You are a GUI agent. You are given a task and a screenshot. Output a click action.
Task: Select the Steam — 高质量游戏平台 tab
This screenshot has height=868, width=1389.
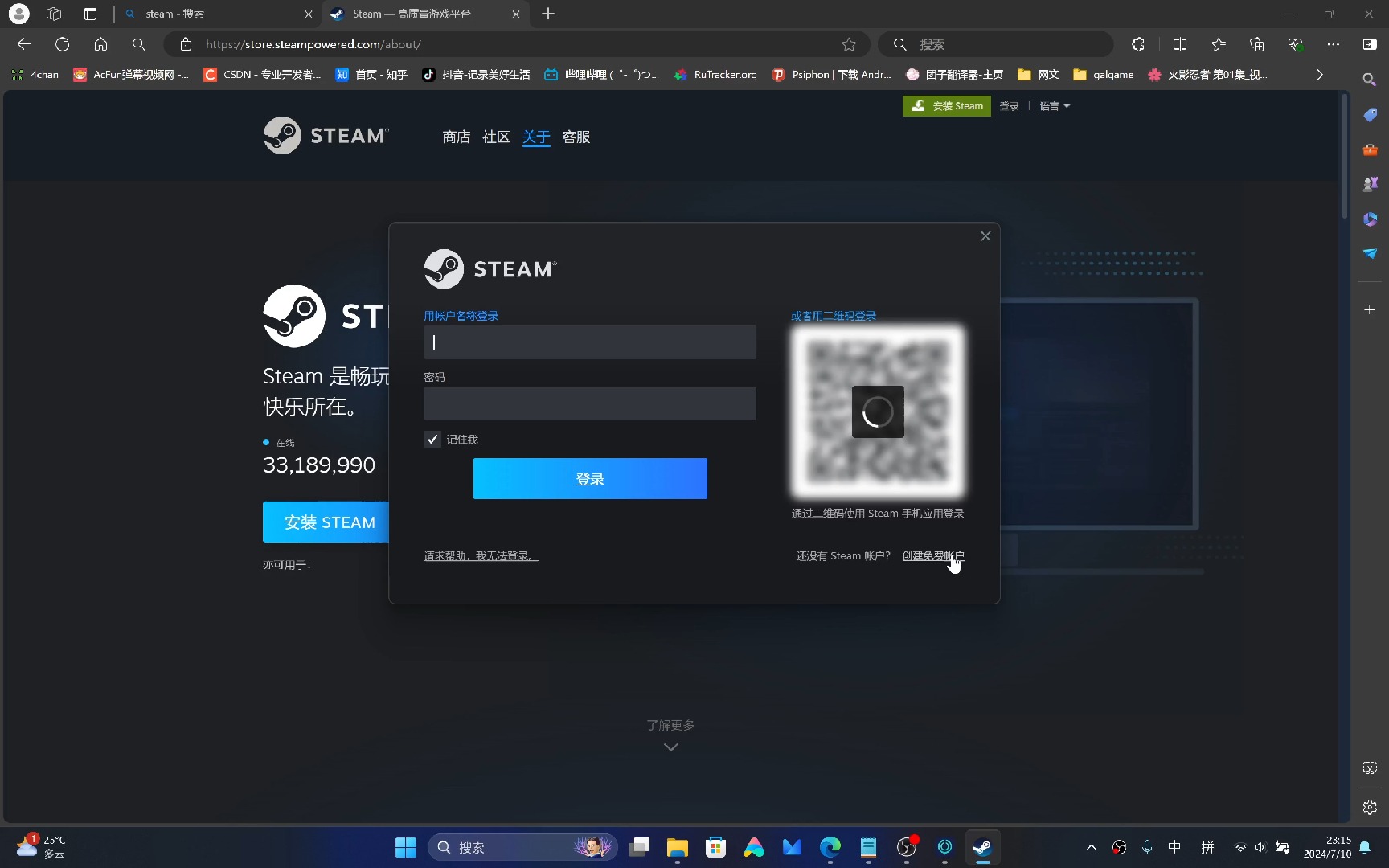point(424,14)
